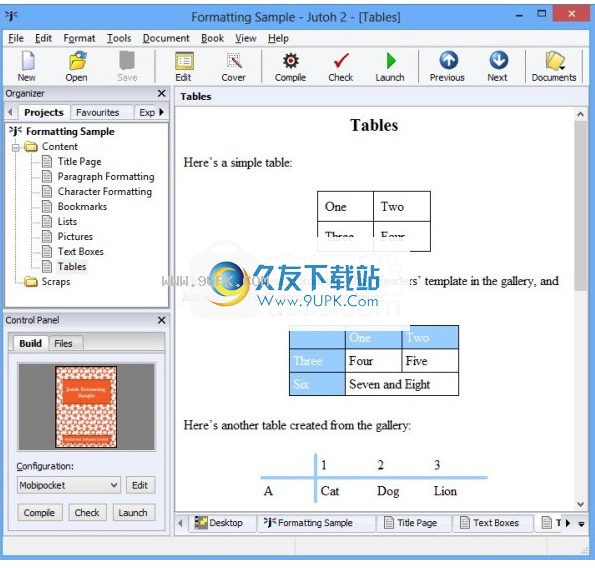Viewport: 595px width, 568px height.
Task: Open a project with the Open icon
Action: tap(77, 66)
